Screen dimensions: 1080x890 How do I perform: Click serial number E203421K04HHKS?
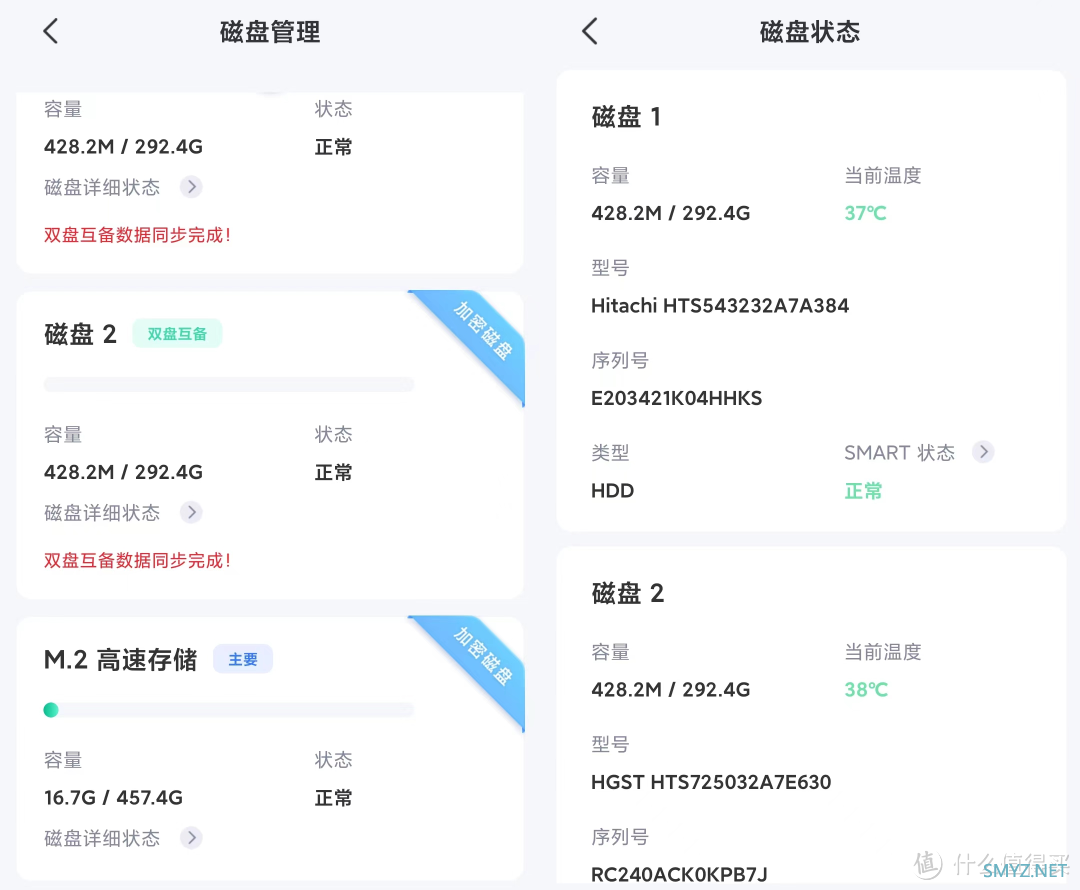click(676, 398)
